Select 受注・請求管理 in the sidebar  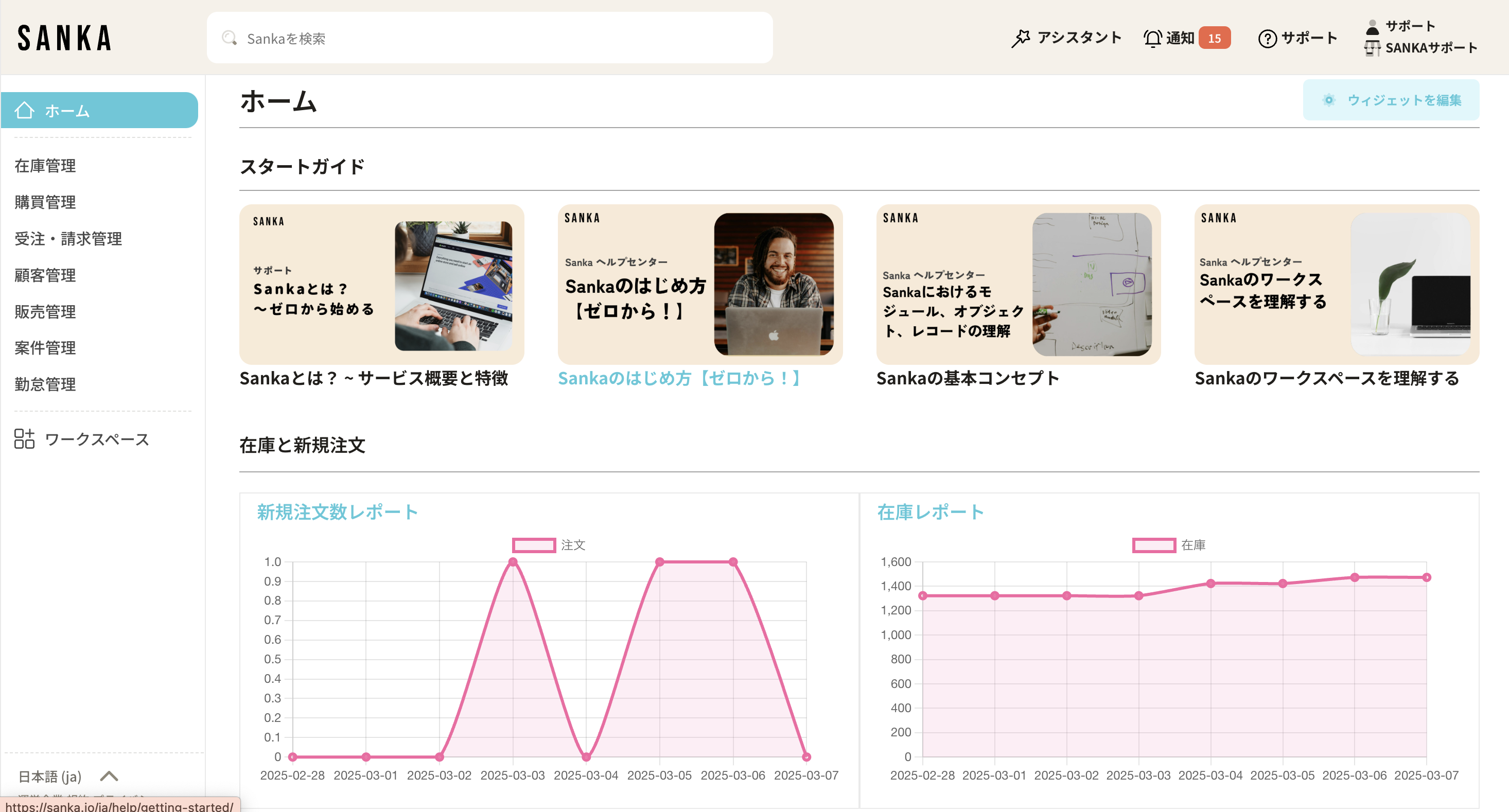pyautogui.click(x=68, y=238)
